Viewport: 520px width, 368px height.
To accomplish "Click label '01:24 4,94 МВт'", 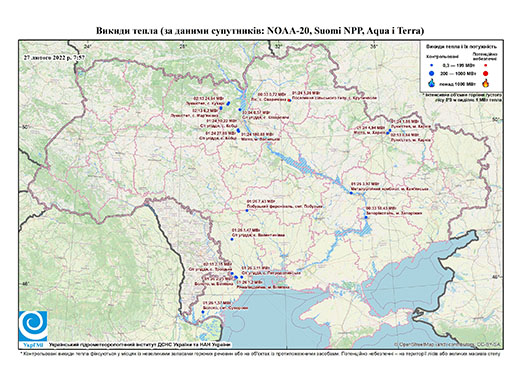I will (x=371, y=128).
